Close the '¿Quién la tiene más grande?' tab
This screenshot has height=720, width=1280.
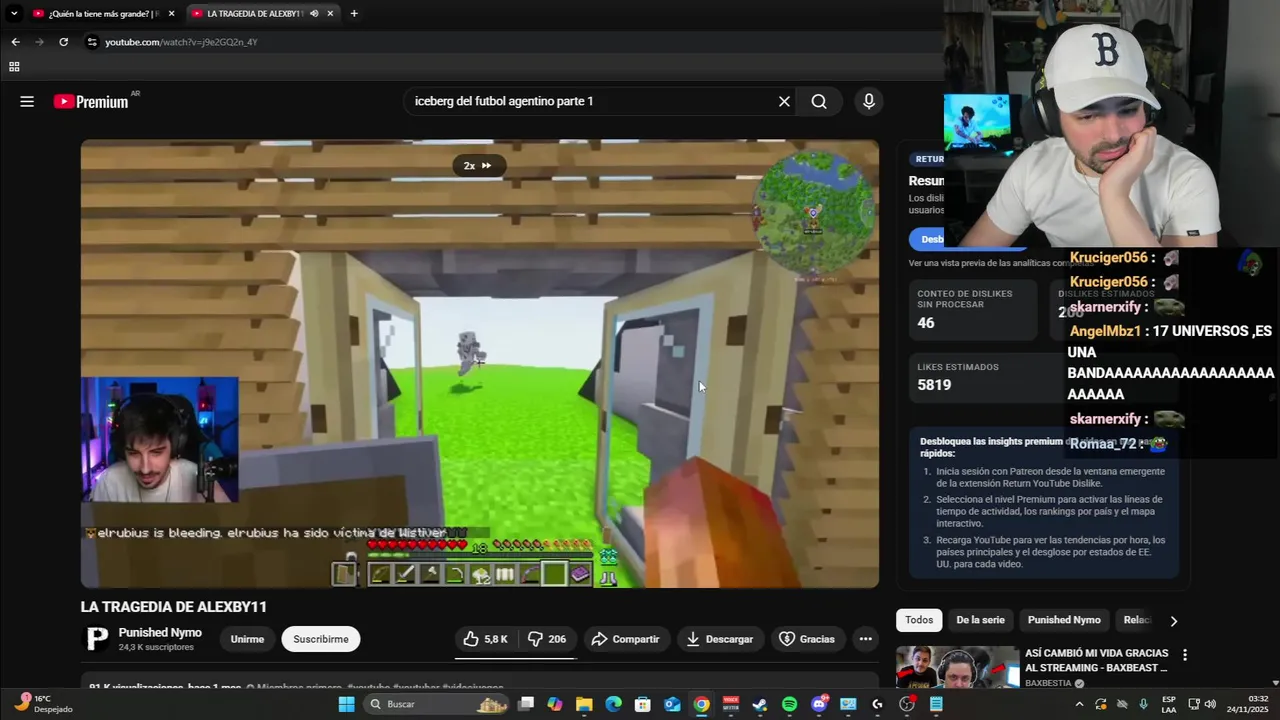171,14
